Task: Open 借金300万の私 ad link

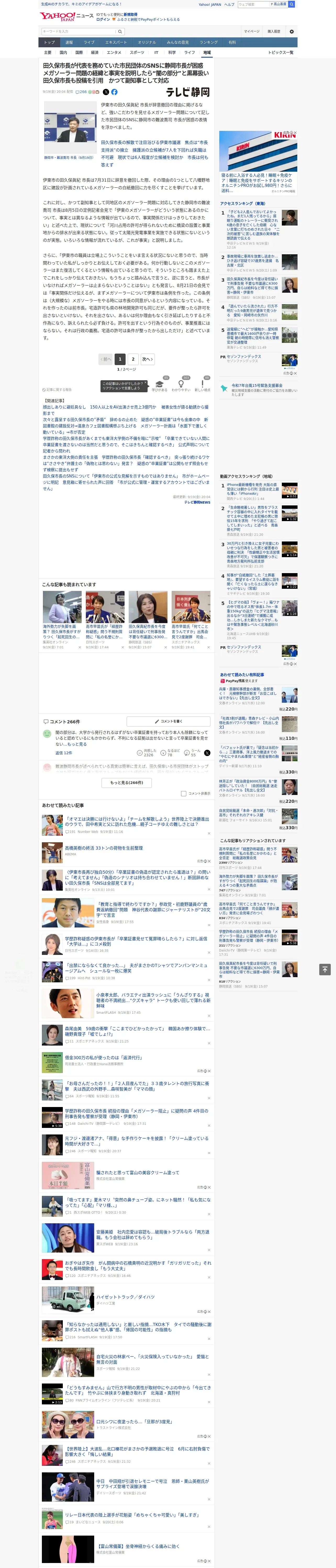Action: 103,1057
